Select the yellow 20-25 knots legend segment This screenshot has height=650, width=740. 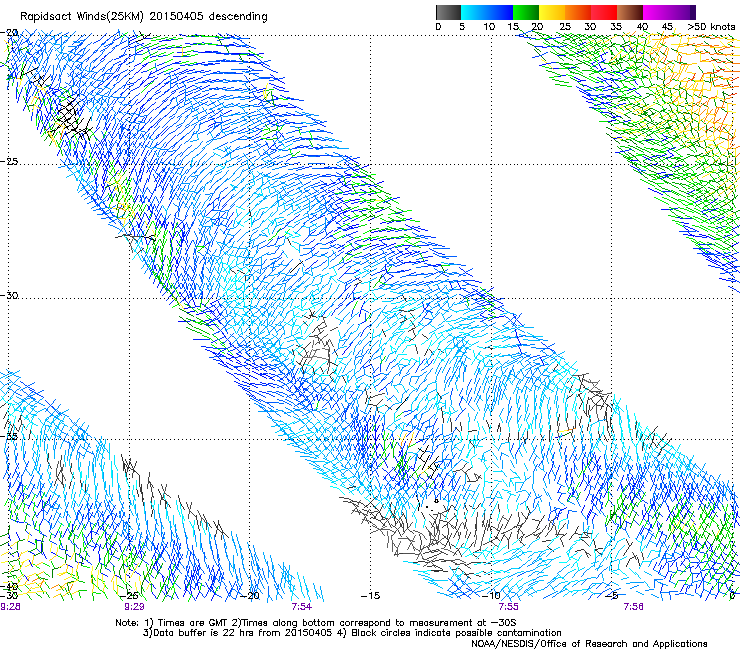coord(552,12)
